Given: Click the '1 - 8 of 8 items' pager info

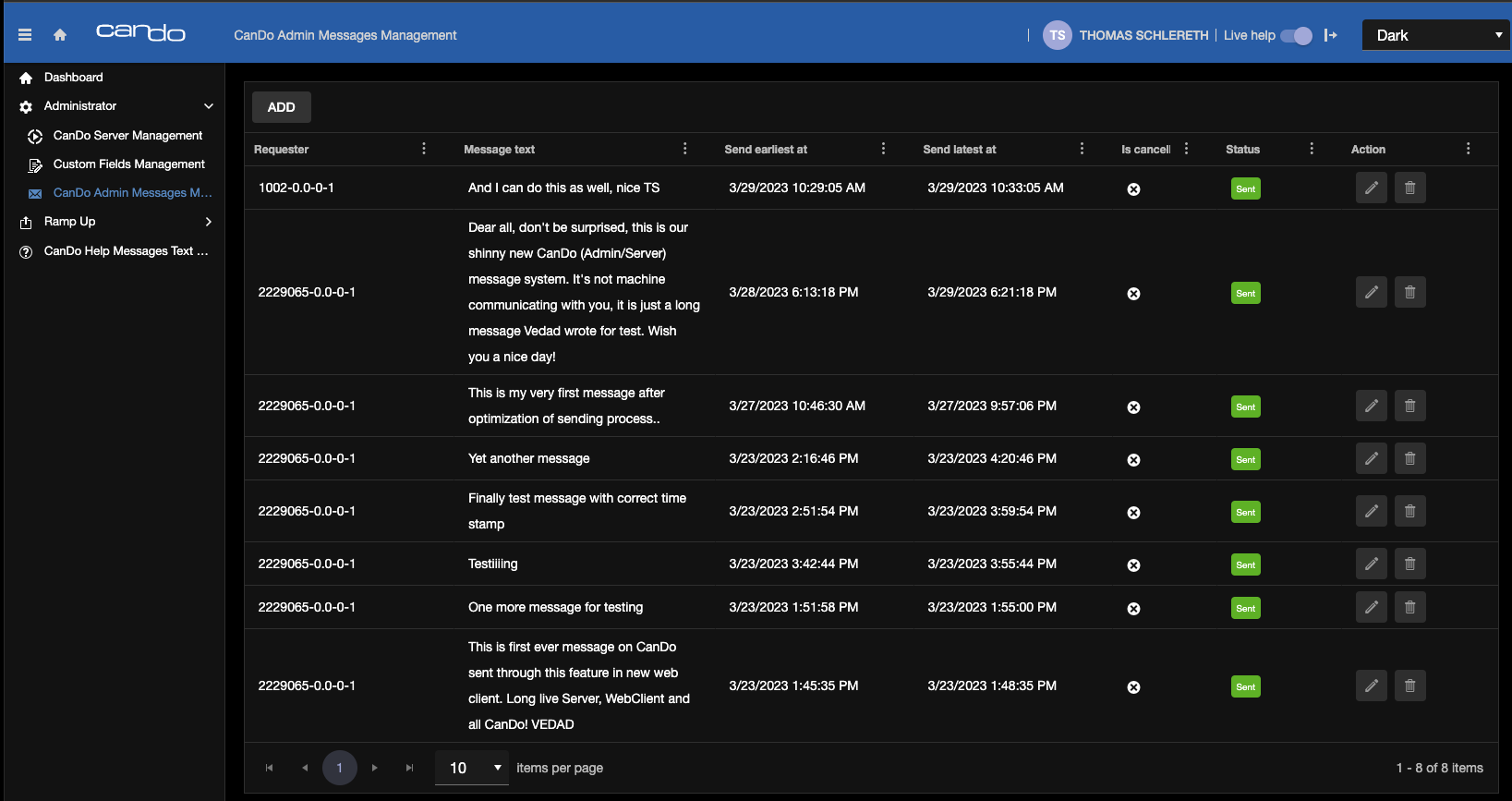Looking at the screenshot, I should [x=1440, y=768].
